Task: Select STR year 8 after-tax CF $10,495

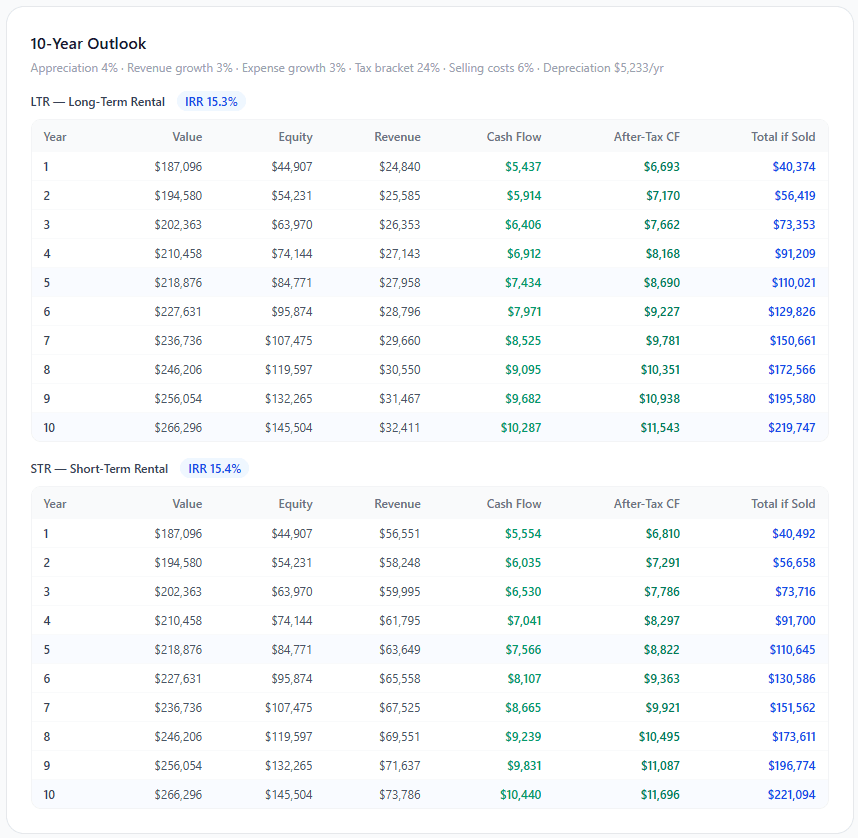Action: tap(660, 737)
